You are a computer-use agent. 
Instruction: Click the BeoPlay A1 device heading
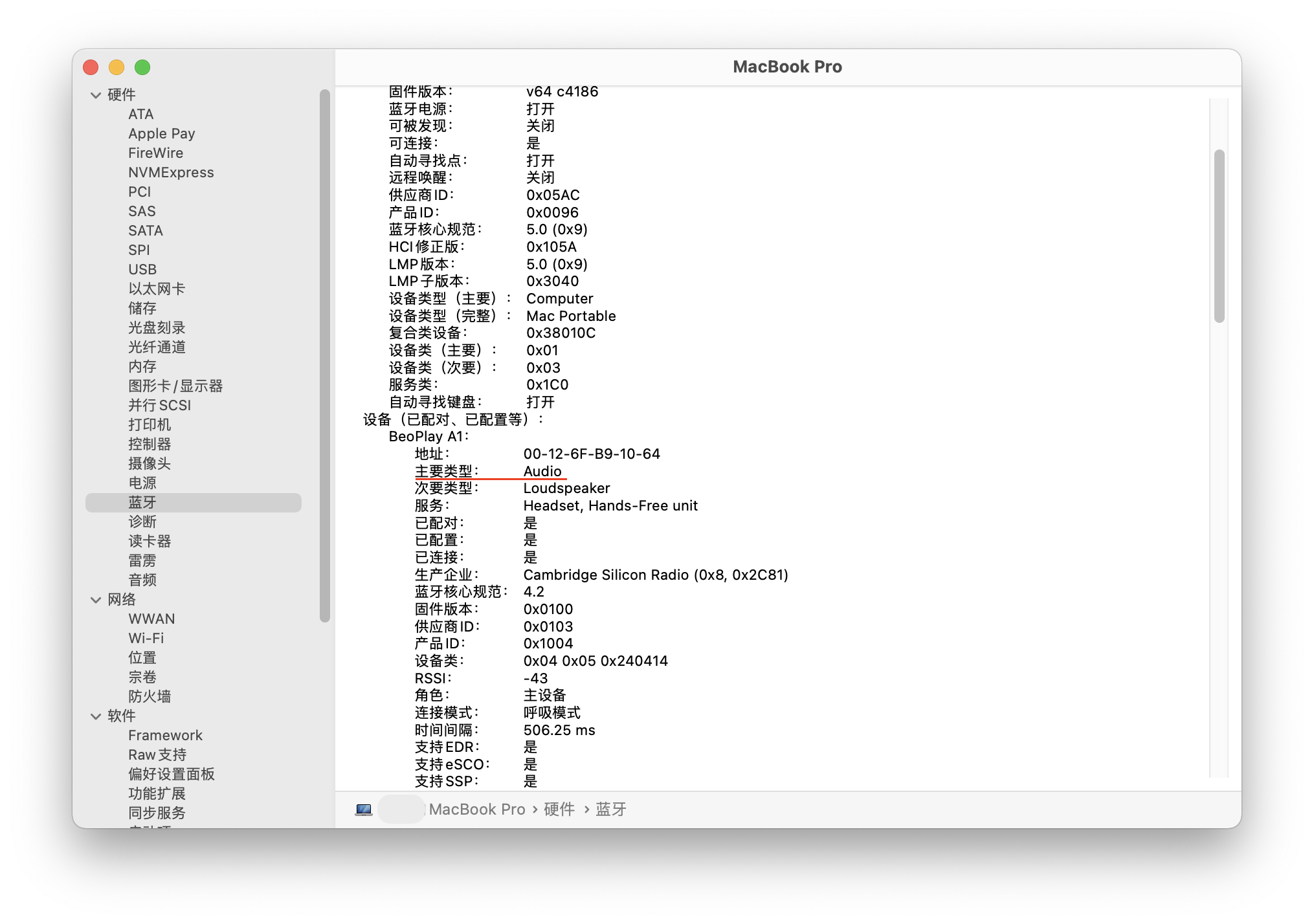[428, 437]
